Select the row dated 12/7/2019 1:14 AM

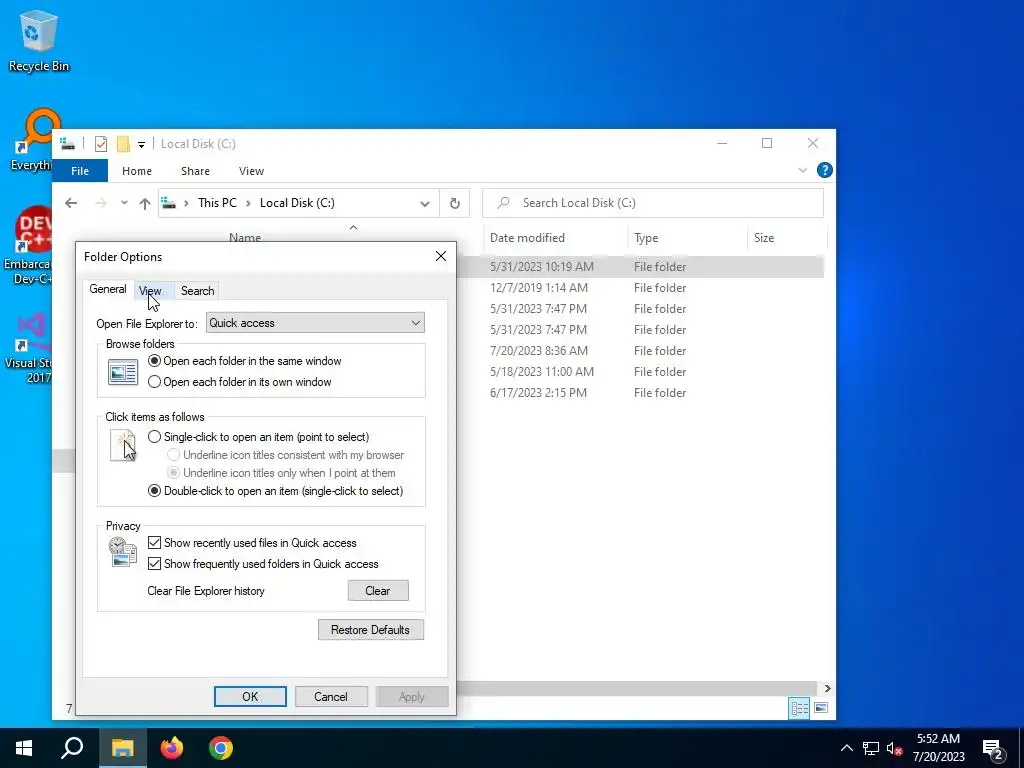click(x=640, y=287)
